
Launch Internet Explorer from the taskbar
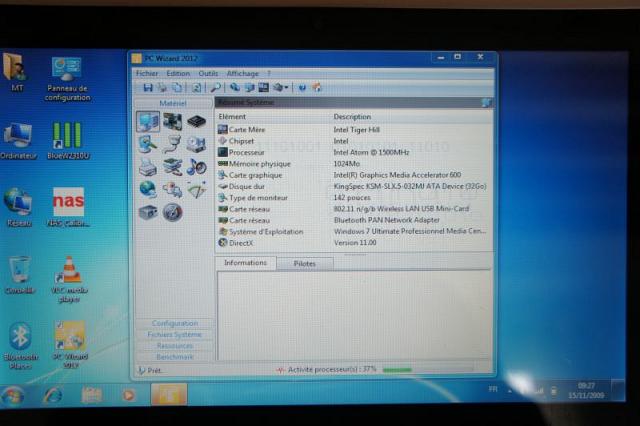(x=53, y=395)
